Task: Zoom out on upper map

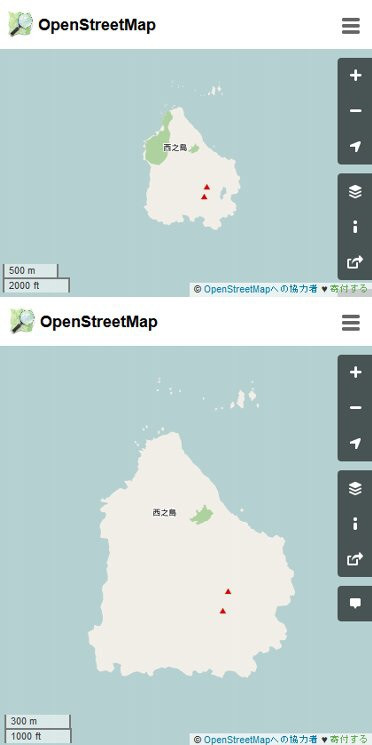Action: pyautogui.click(x=355, y=111)
